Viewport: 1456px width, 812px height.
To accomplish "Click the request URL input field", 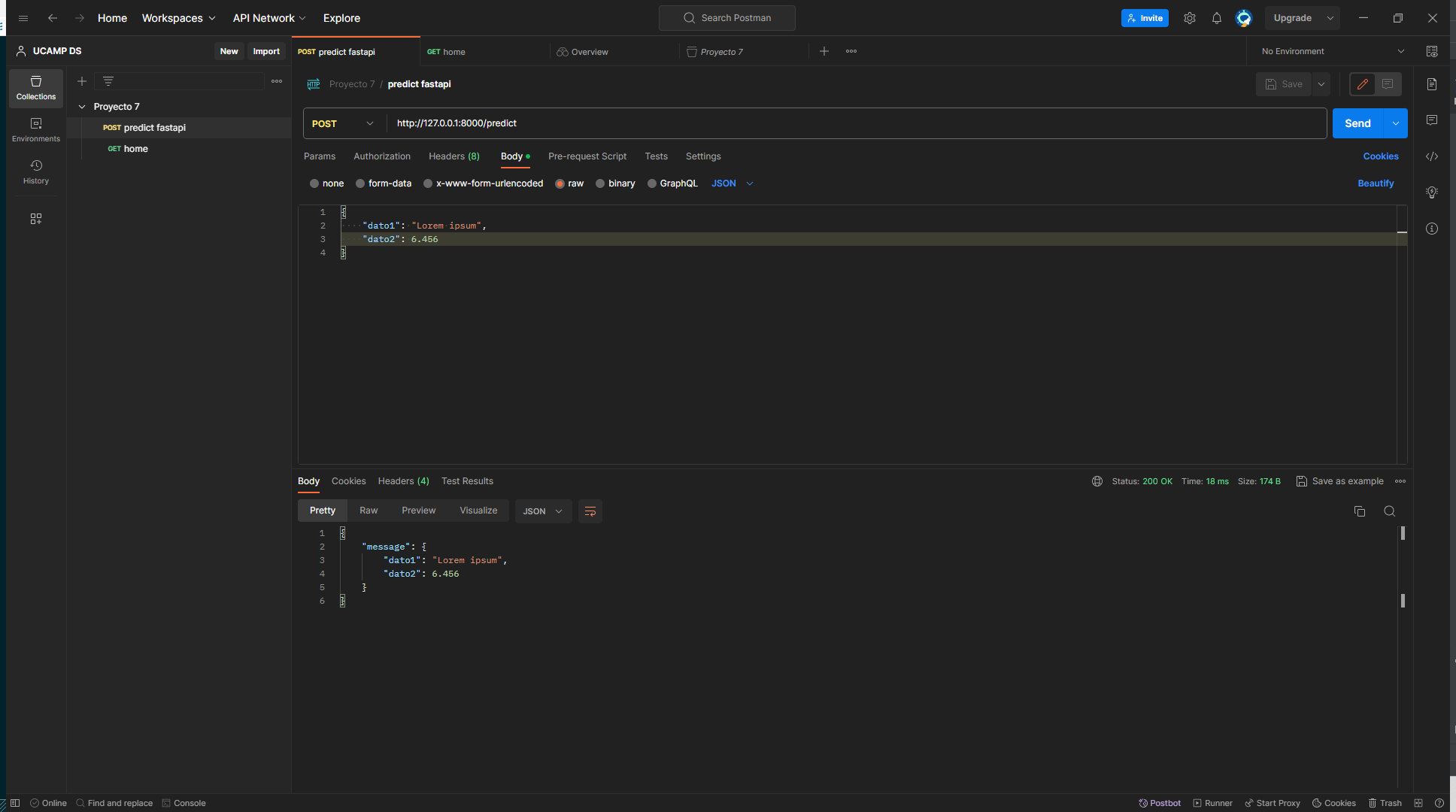I will (827, 123).
